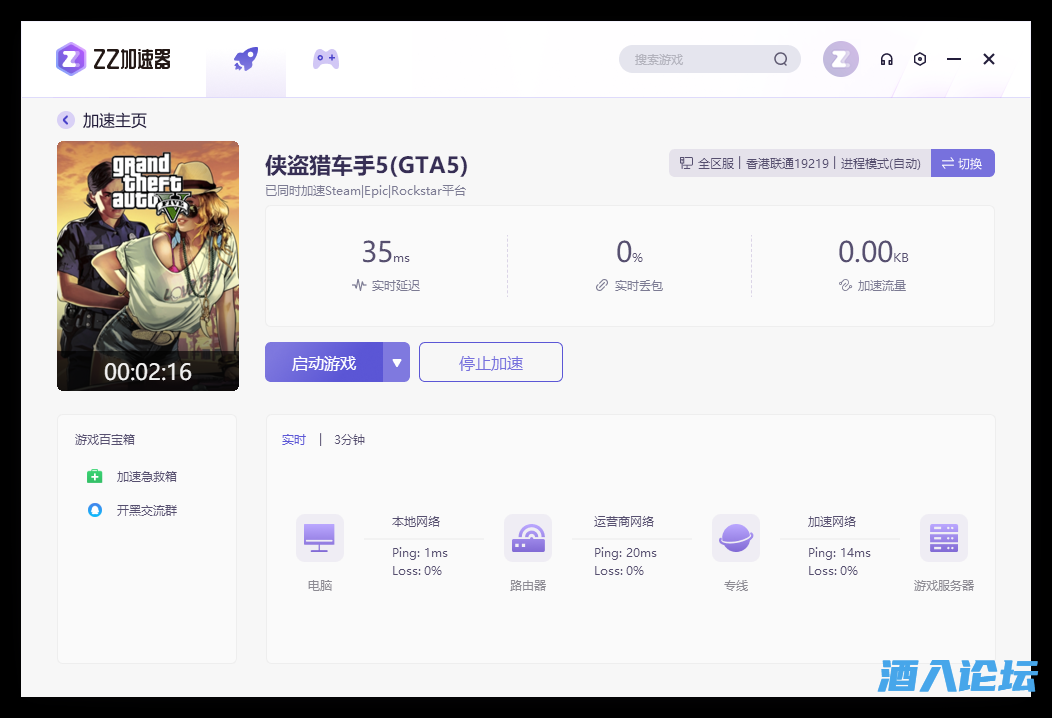Click the 路由器 router icon

[x=528, y=537]
